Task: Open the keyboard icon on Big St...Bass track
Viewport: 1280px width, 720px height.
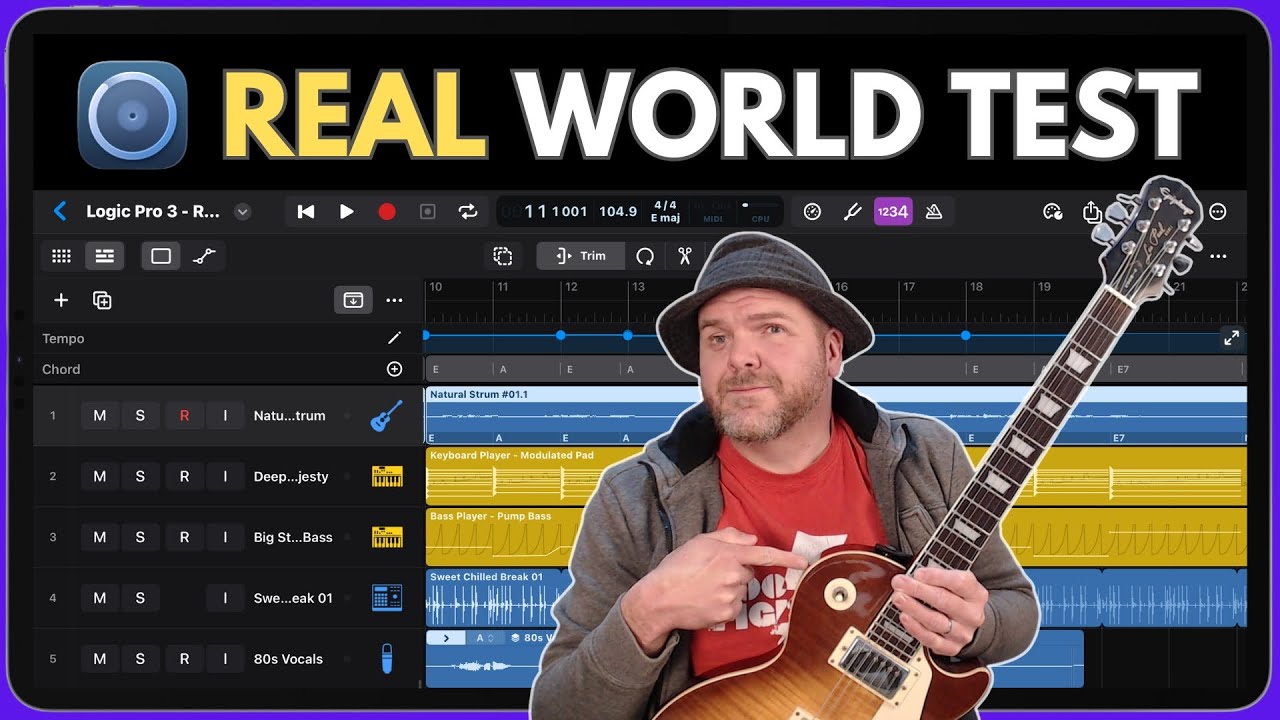Action: (386, 537)
